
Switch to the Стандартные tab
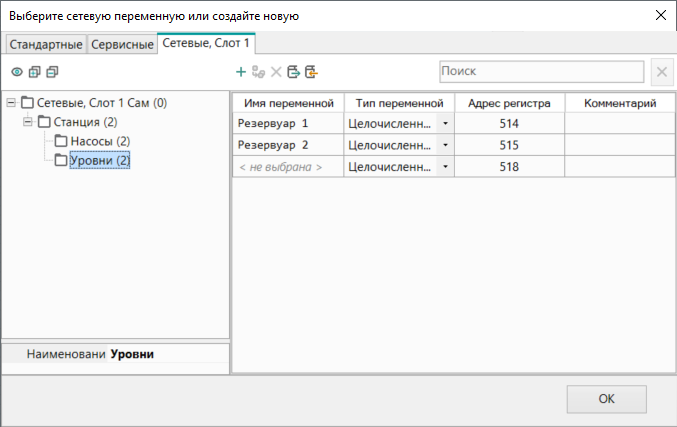[46, 44]
